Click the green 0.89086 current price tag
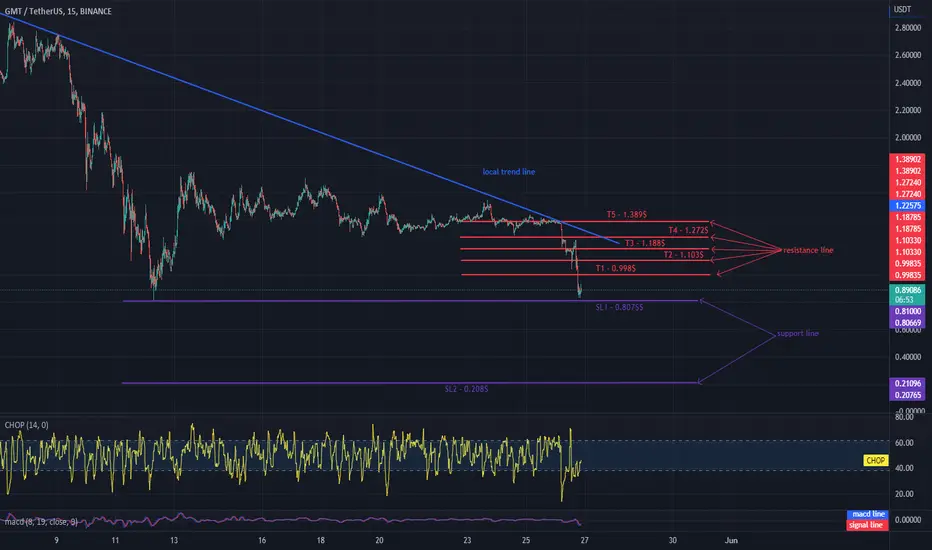 point(907,290)
